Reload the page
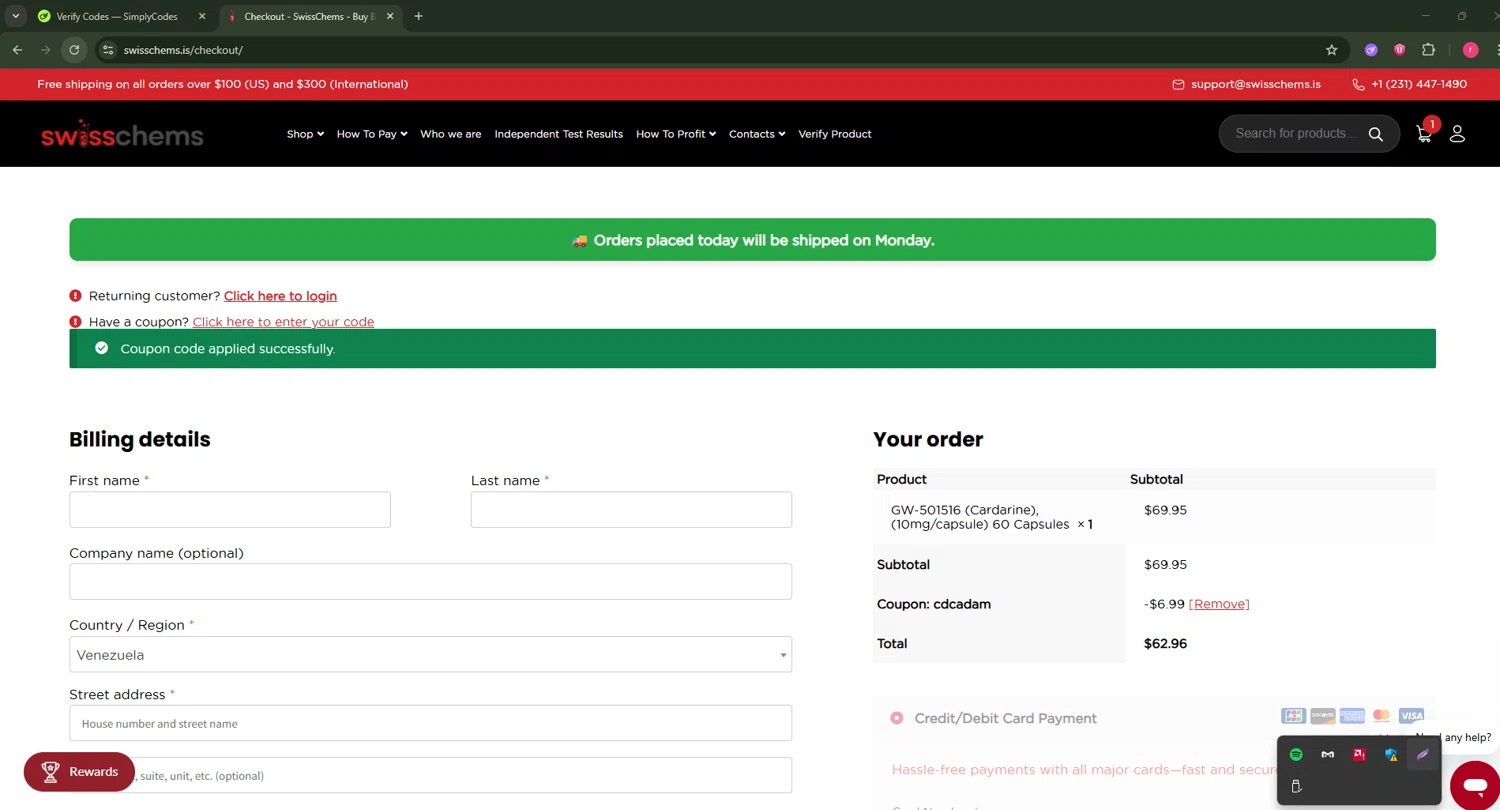1500x810 pixels. click(x=74, y=50)
